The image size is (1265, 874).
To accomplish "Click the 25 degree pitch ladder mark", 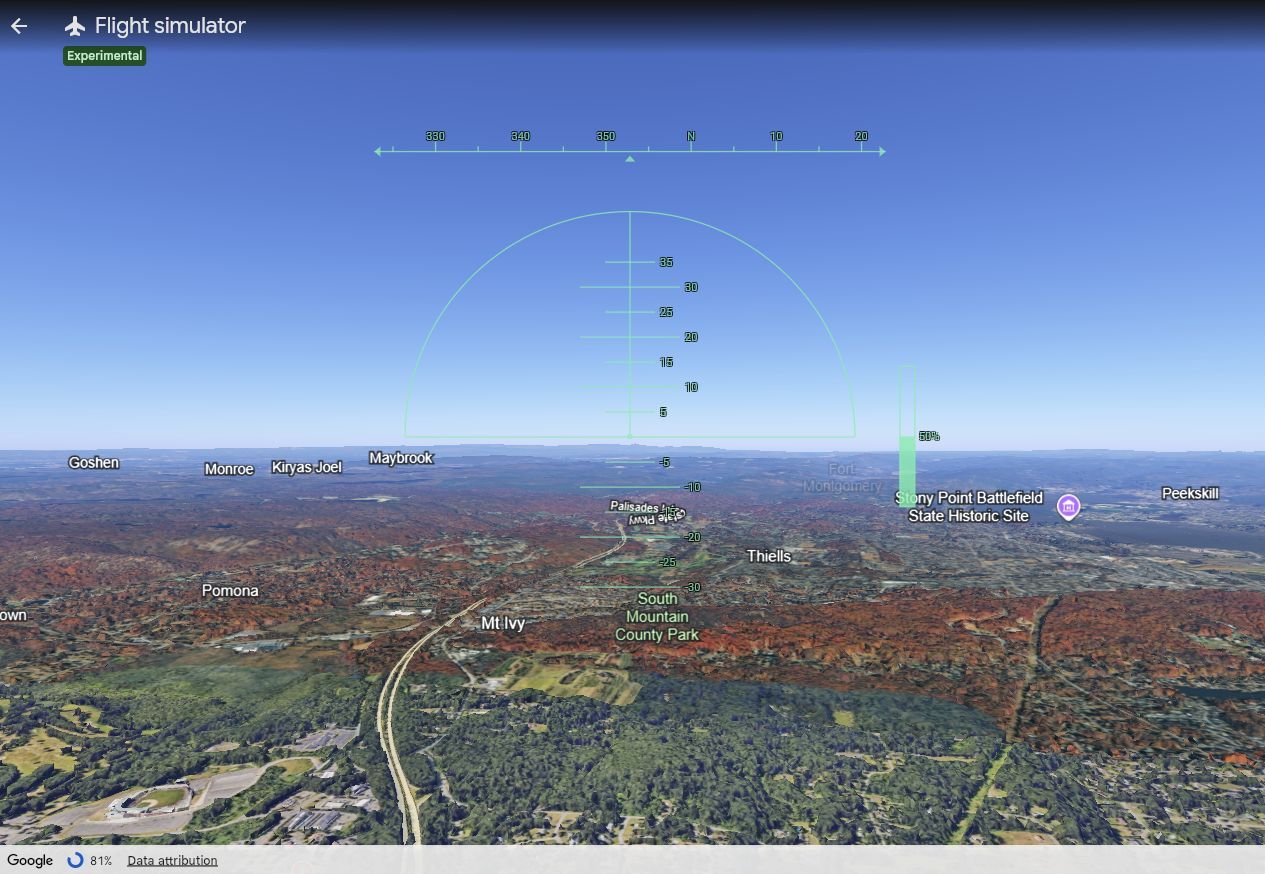I will pos(666,312).
